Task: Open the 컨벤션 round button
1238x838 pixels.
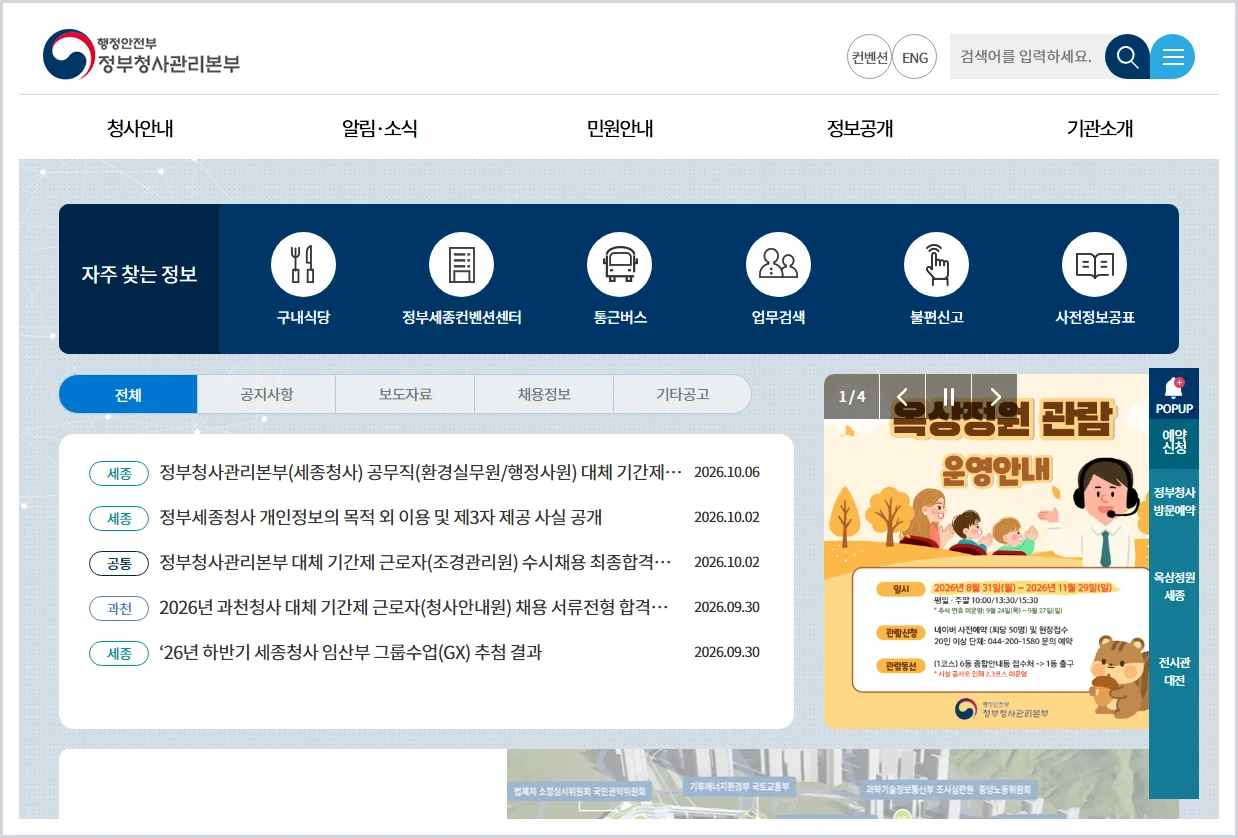Action: (x=869, y=57)
